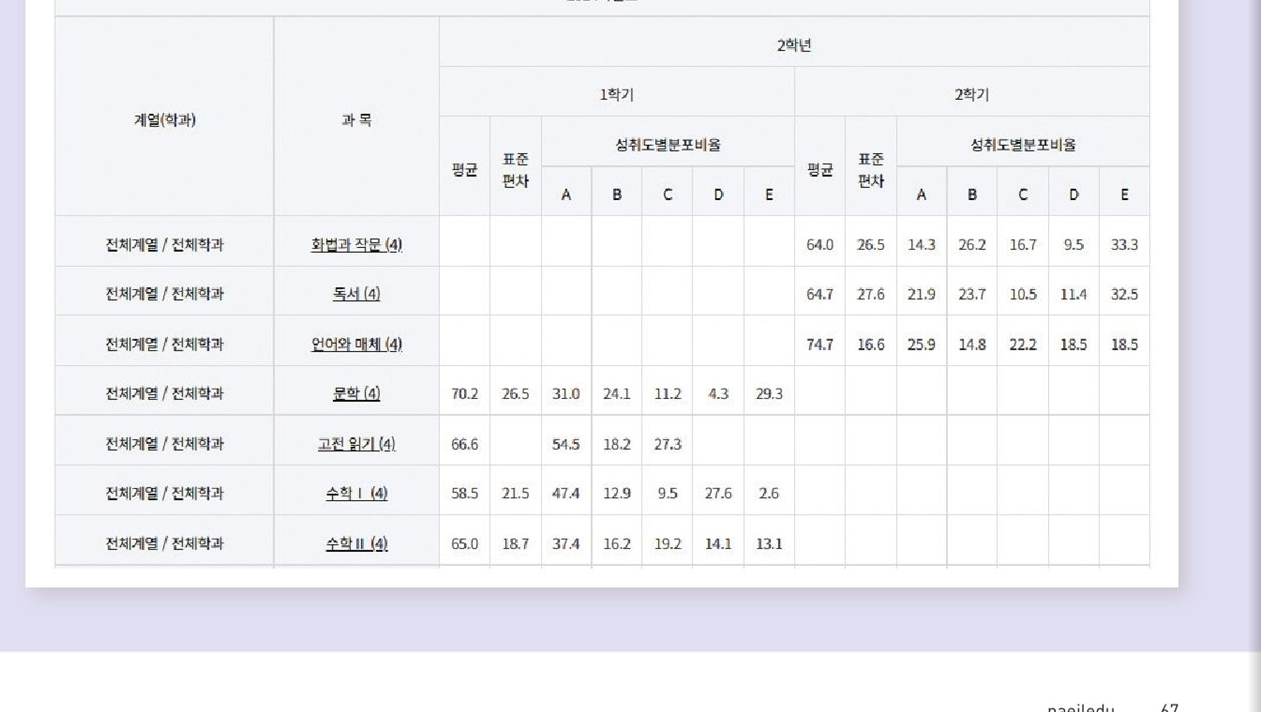The height and width of the screenshot is (712, 1261).
Task: Click the 1학기 semester header
Action: 616,95
